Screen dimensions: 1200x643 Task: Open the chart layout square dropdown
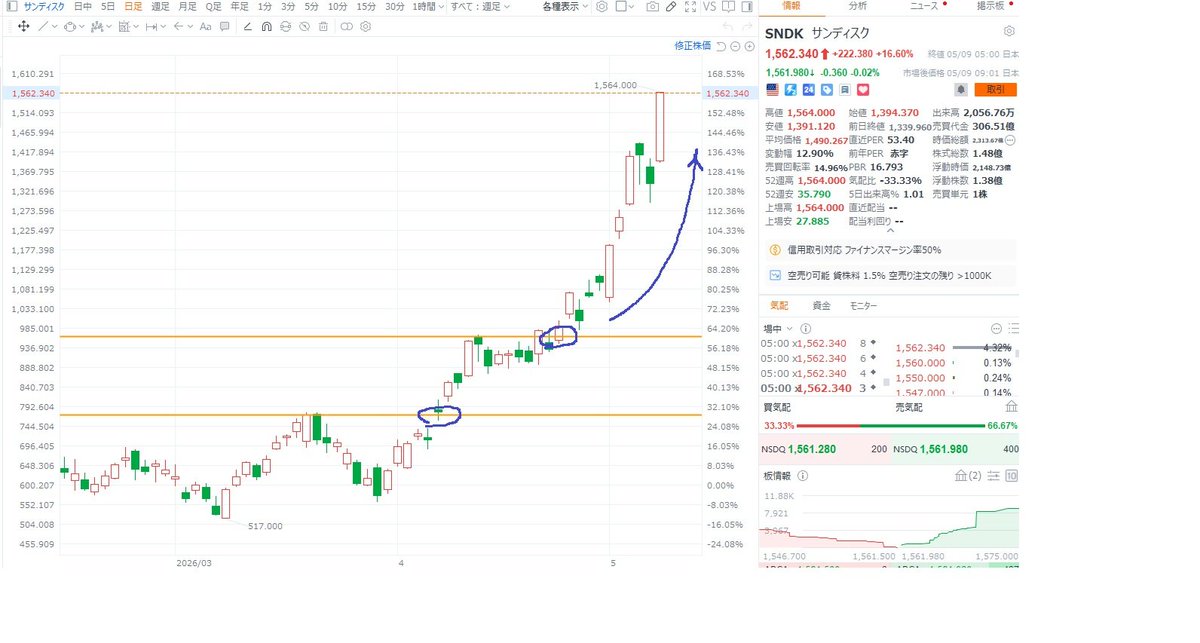(625, 6)
